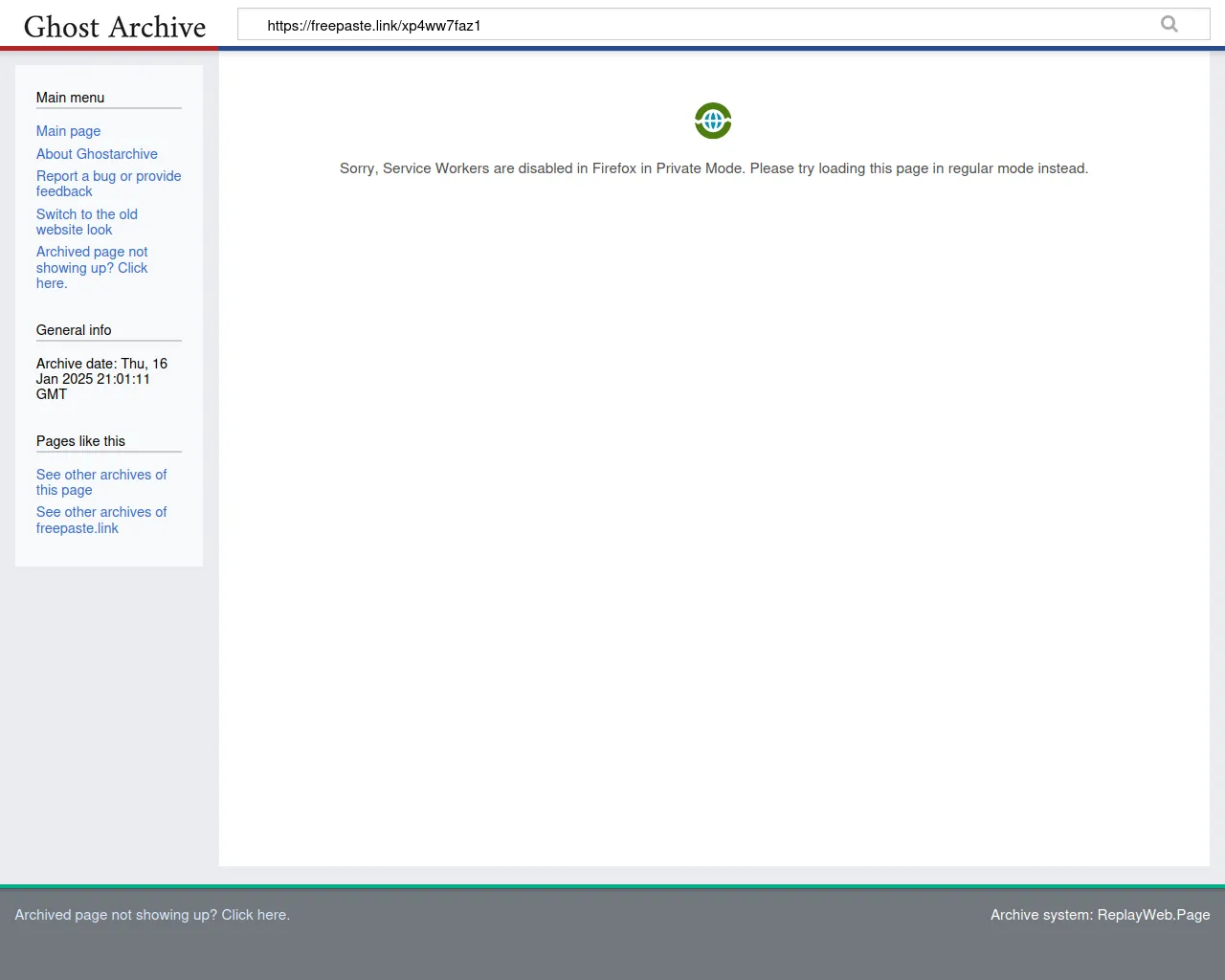Open About Ghostarchive page
This screenshot has width=1225, height=980.
click(97, 154)
